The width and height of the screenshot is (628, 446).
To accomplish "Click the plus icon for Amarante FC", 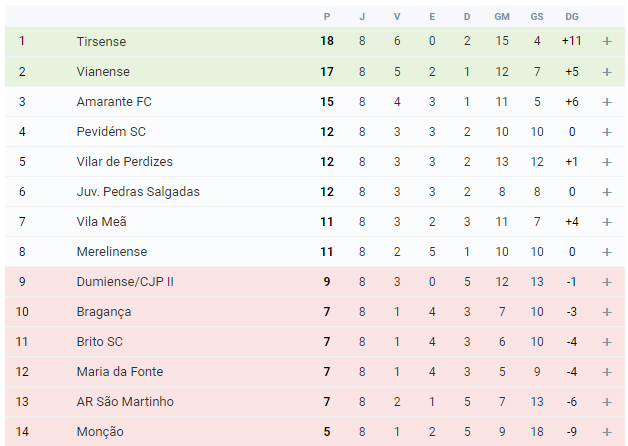I will click(x=607, y=102).
